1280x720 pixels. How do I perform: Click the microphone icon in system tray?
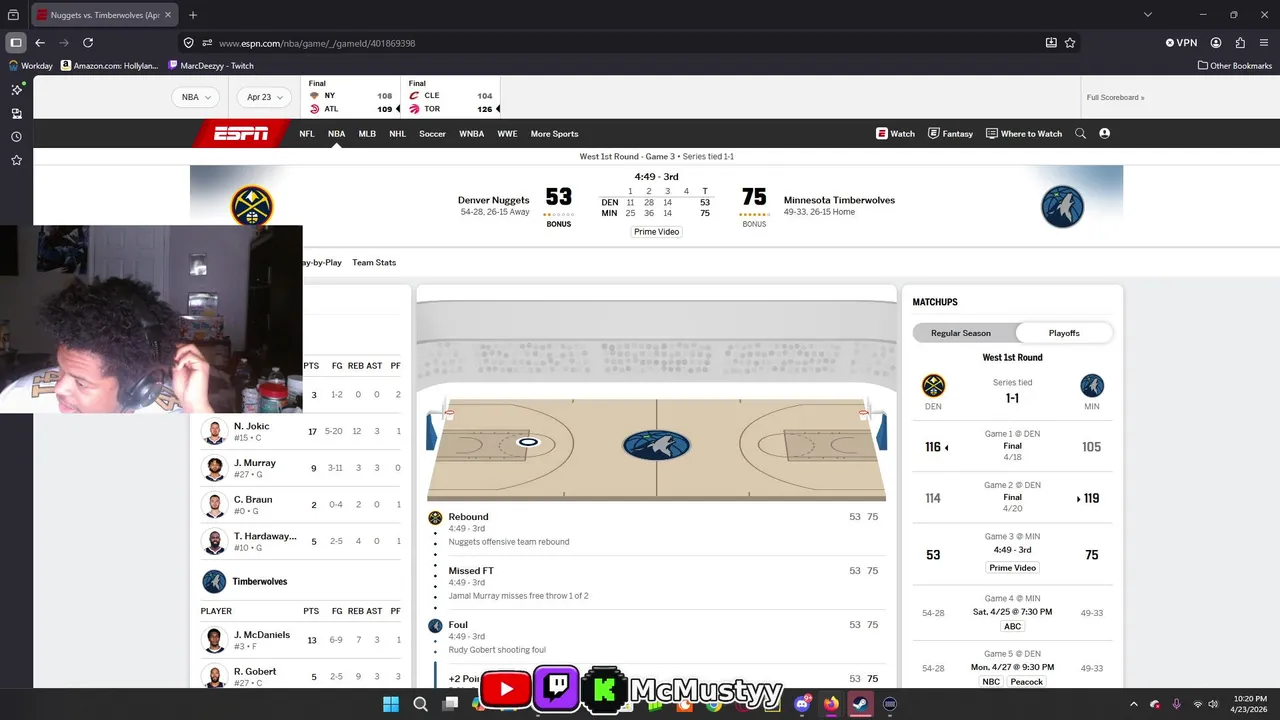pyautogui.click(x=1176, y=705)
